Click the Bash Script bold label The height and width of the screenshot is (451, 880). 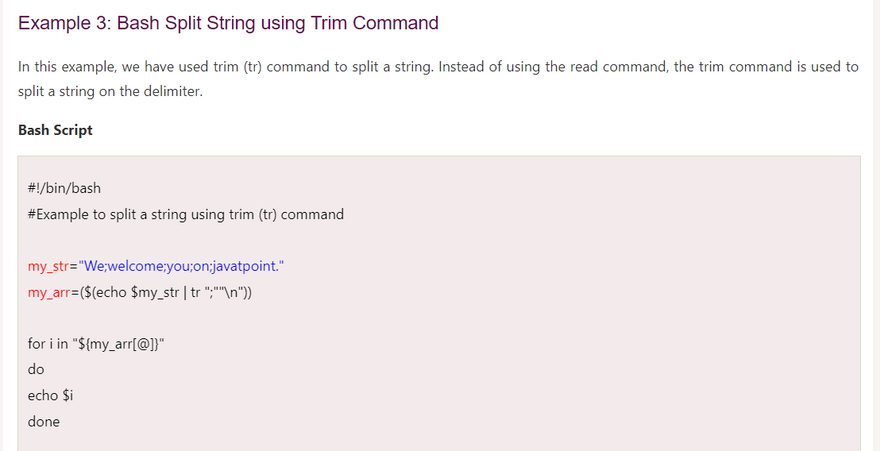coord(55,130)
